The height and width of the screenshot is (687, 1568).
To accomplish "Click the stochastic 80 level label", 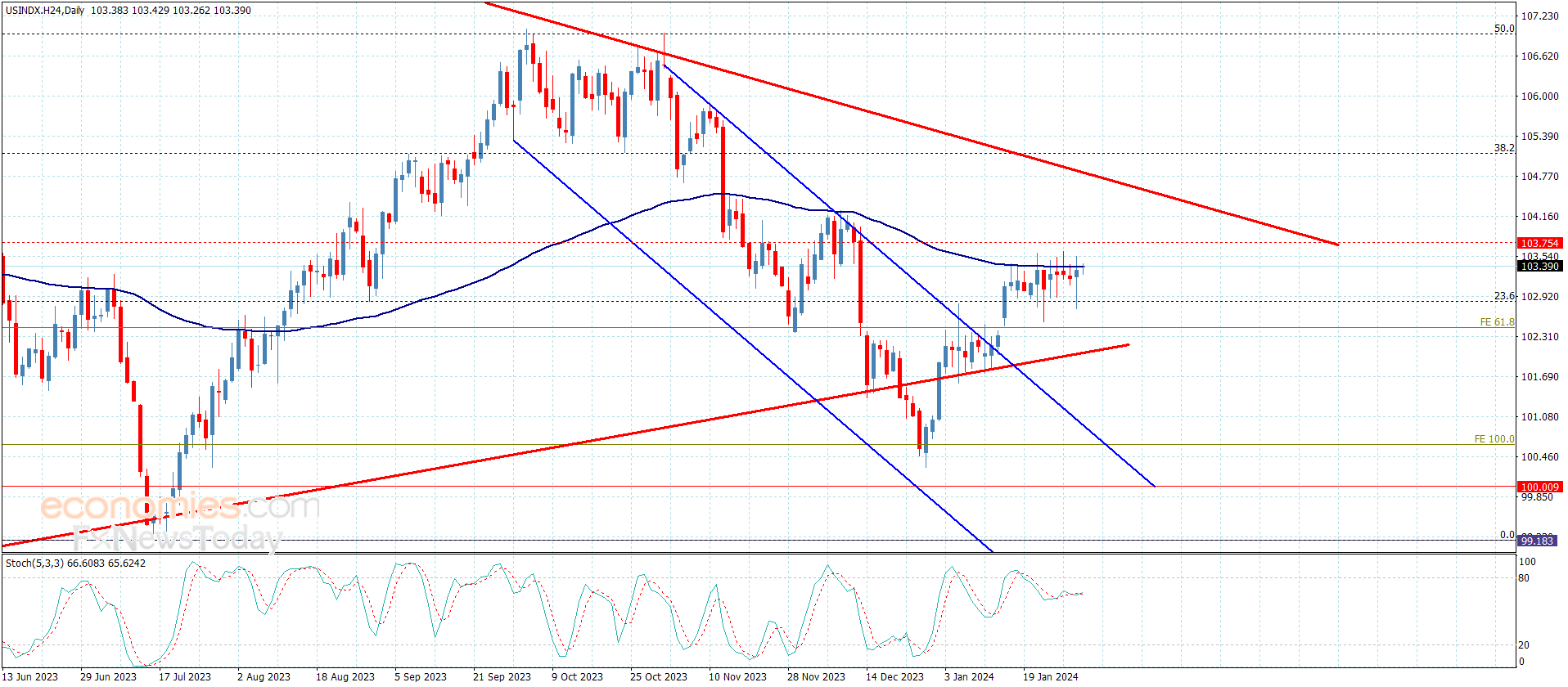I will coord(1524,578).
